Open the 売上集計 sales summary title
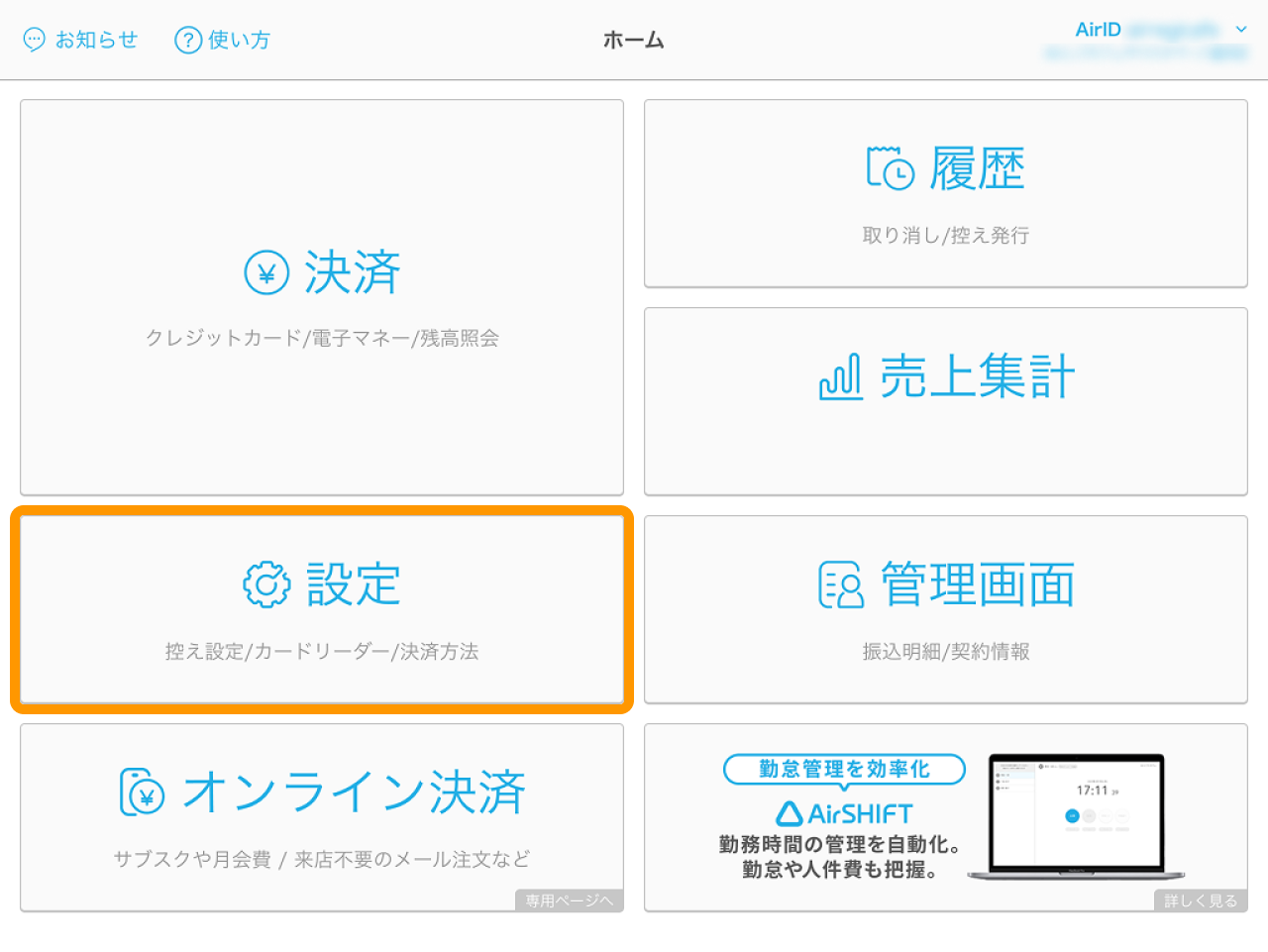Viewport: 1268px width, 952px height. tap(977, 377)
